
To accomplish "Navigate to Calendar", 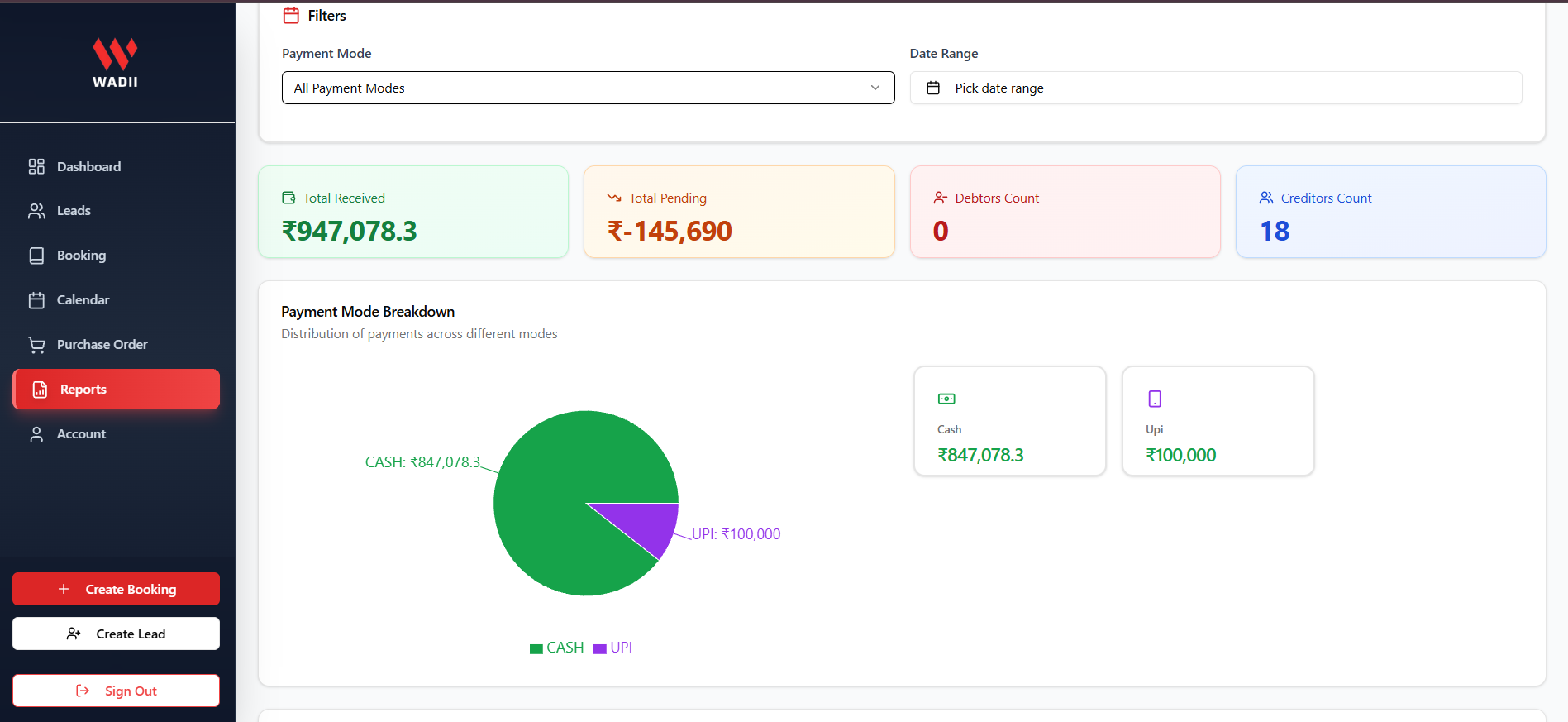I will point(116,300).
